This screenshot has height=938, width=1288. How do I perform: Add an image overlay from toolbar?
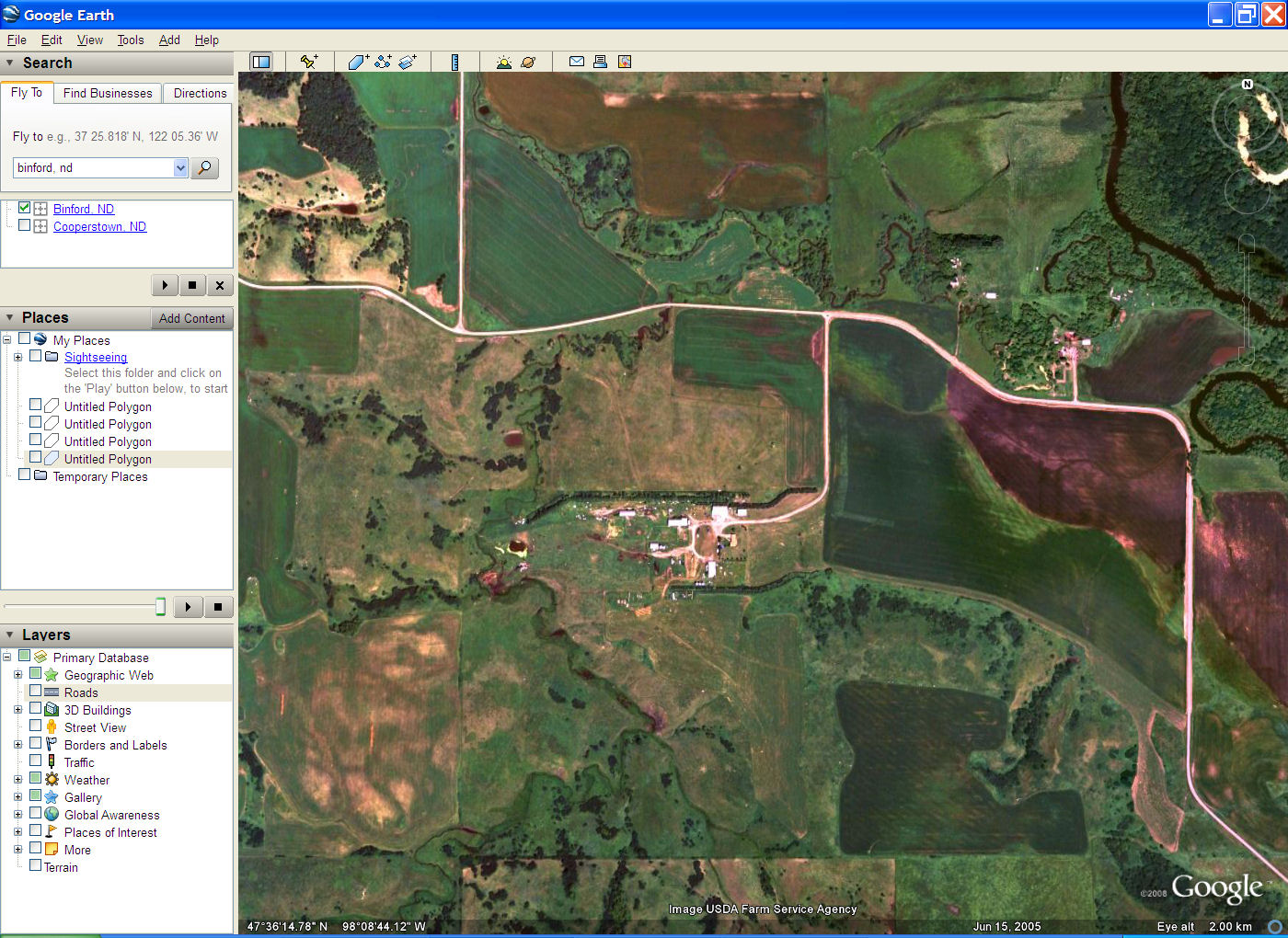coord(408,62)
